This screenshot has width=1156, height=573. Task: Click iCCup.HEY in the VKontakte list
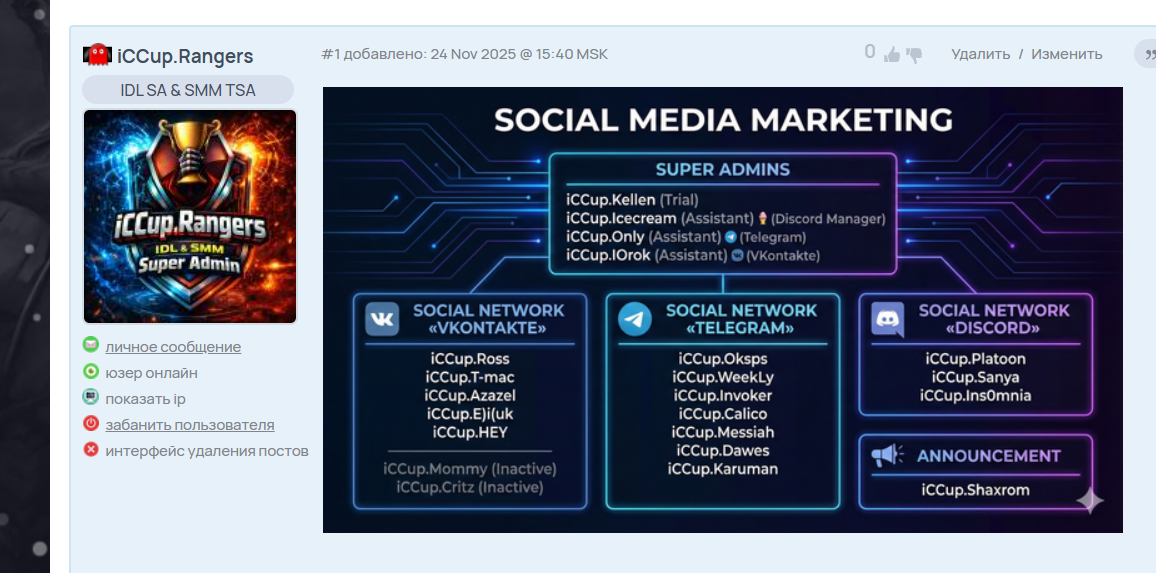470,432
